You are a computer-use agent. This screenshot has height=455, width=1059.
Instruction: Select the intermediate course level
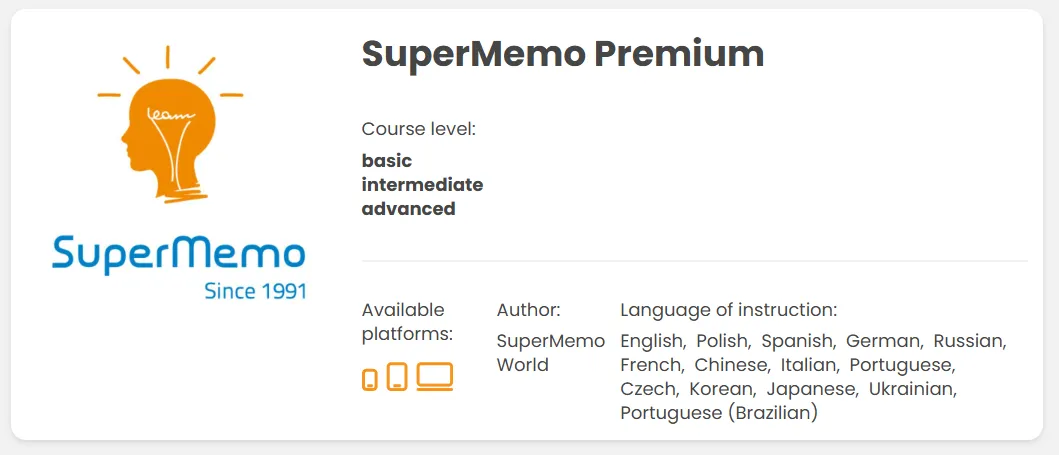(422, 184)
